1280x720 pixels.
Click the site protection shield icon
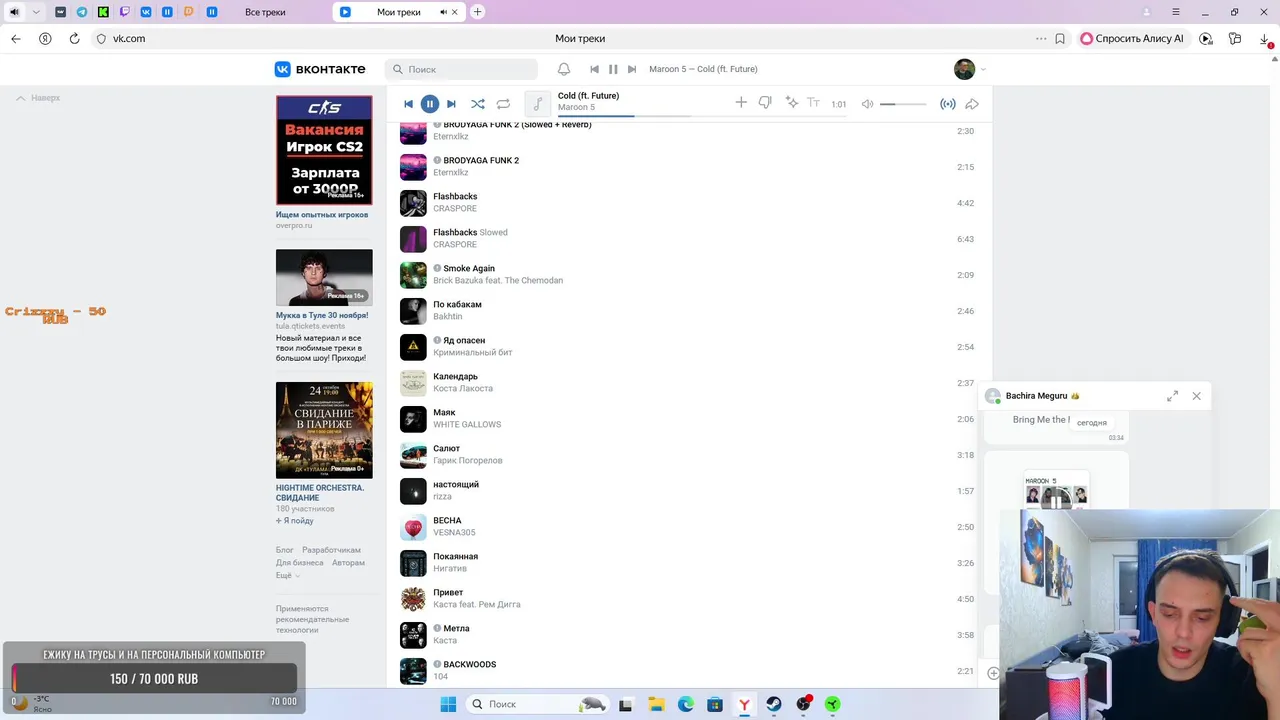[101, 38]
